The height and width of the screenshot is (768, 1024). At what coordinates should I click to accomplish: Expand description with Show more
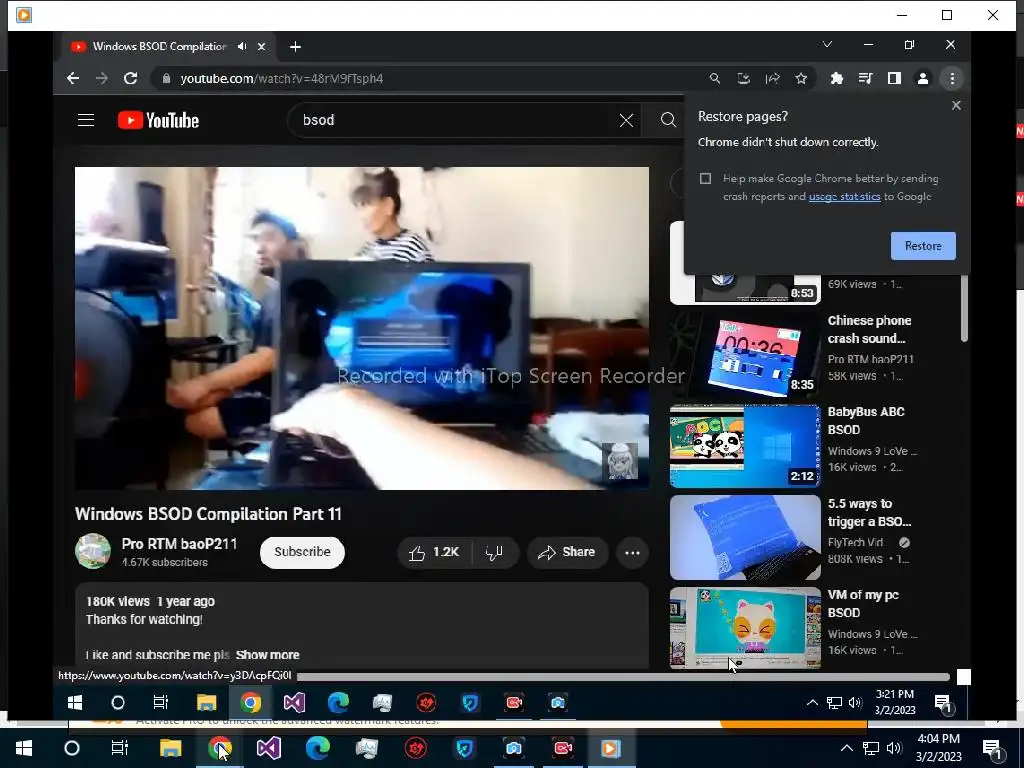tap(268, 654)
